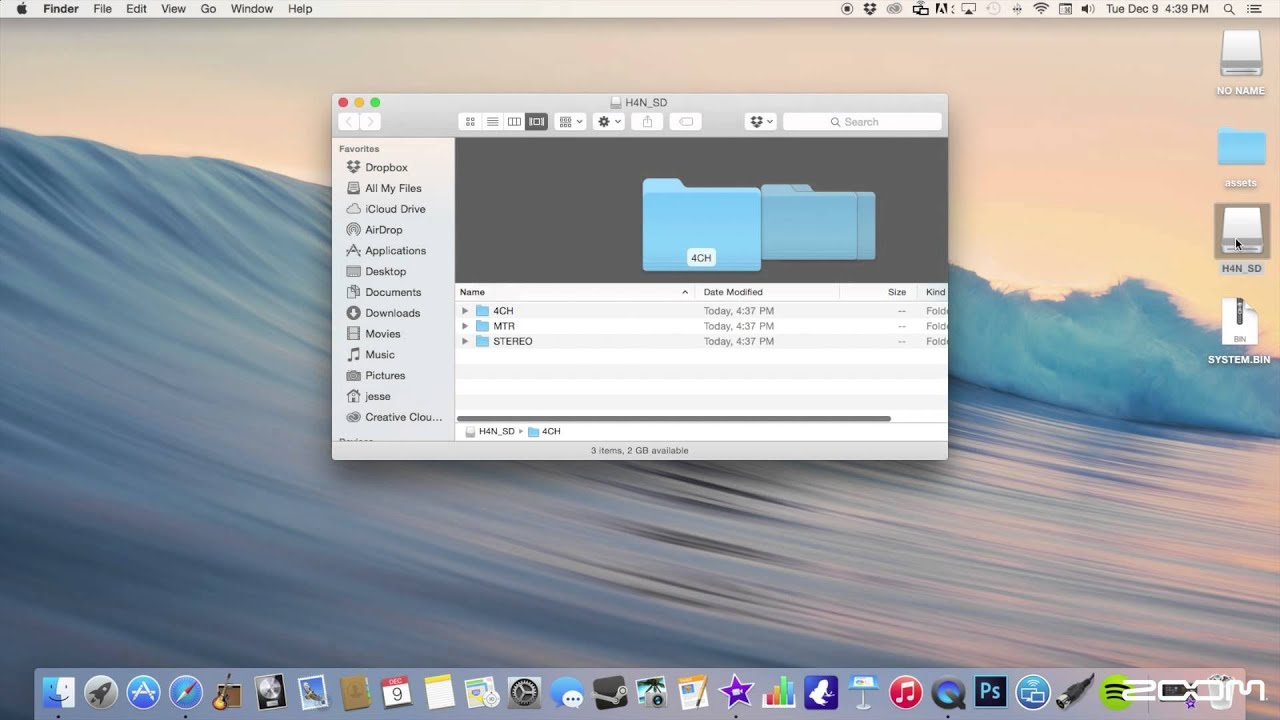
Task: Go forward with the right arrow
Action: click(371, 122)
